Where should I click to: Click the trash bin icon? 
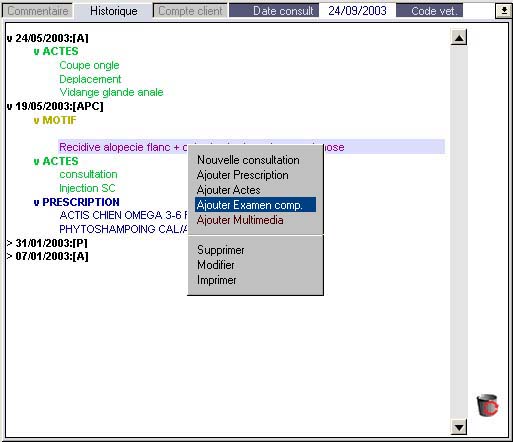(x=487, y=405)
